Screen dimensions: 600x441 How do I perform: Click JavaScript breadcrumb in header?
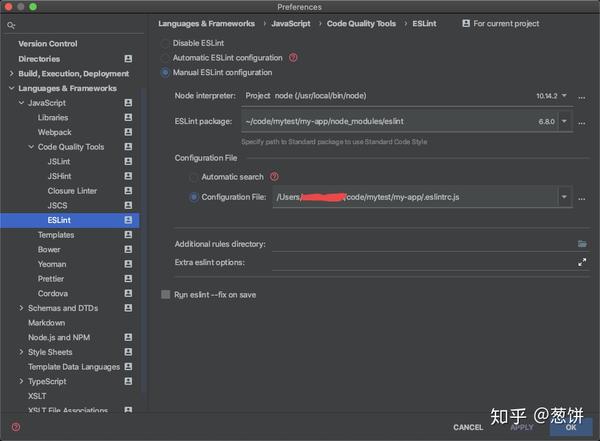tap(291, 24)
